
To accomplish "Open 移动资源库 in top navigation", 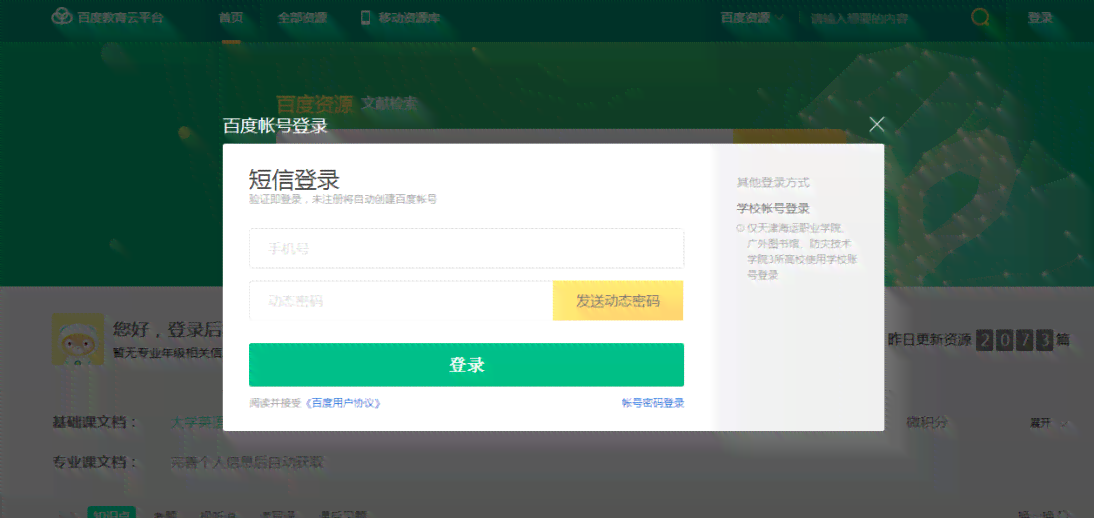I will 410,18.
